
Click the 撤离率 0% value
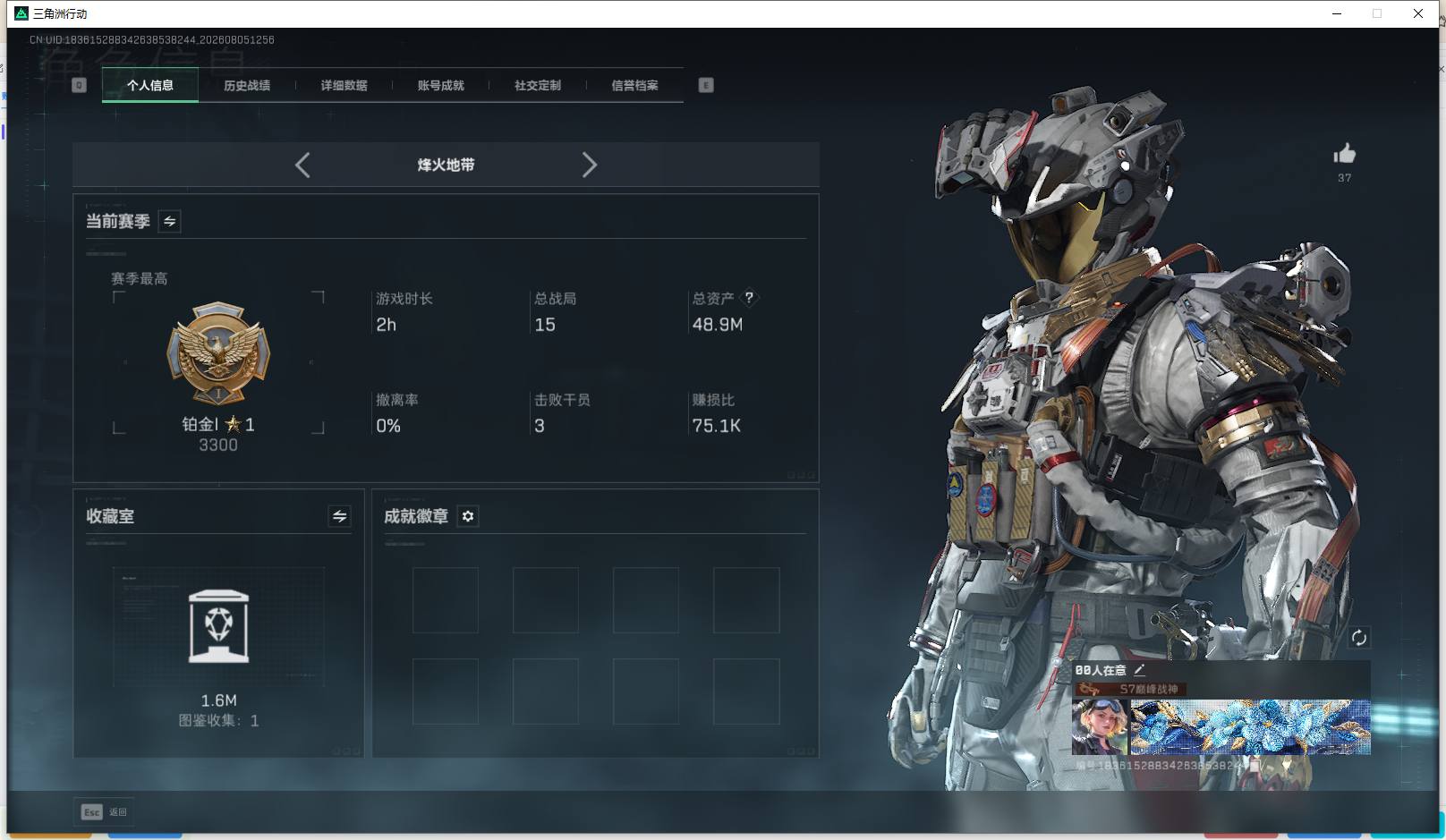click(x=387, y=426)
